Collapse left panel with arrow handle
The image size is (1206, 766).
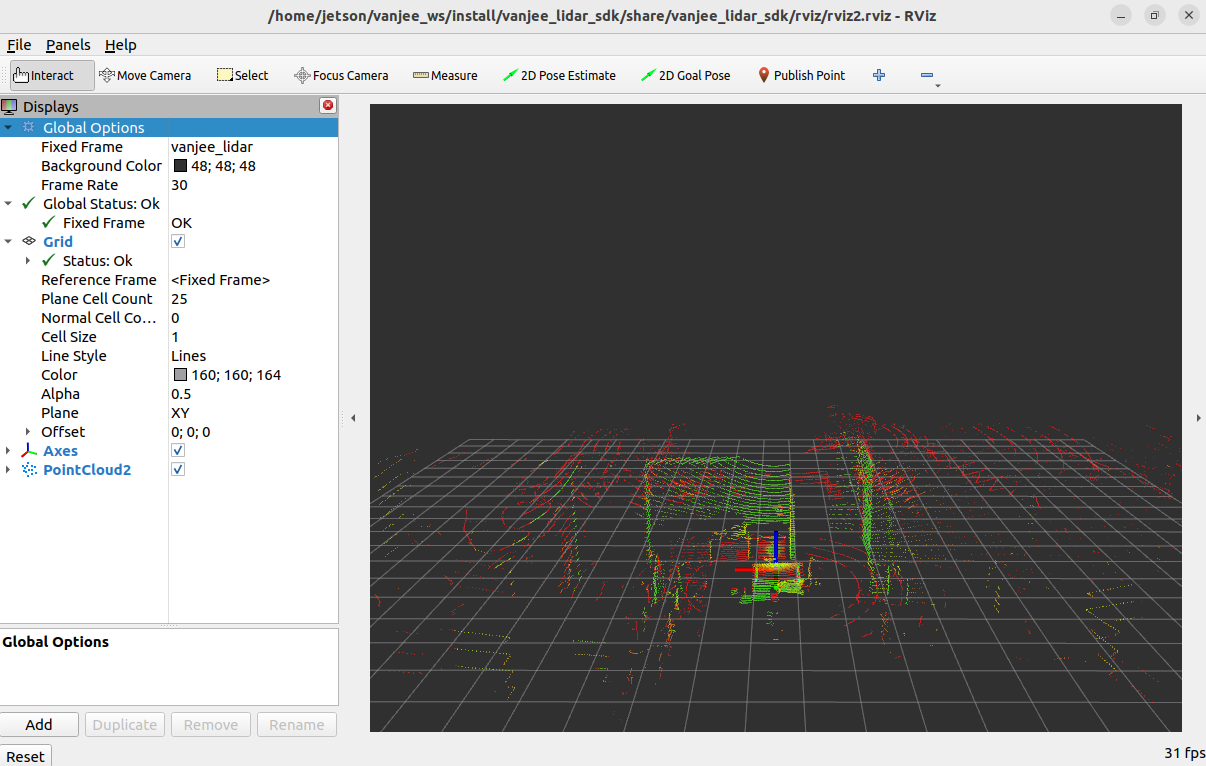coord(353,418)
